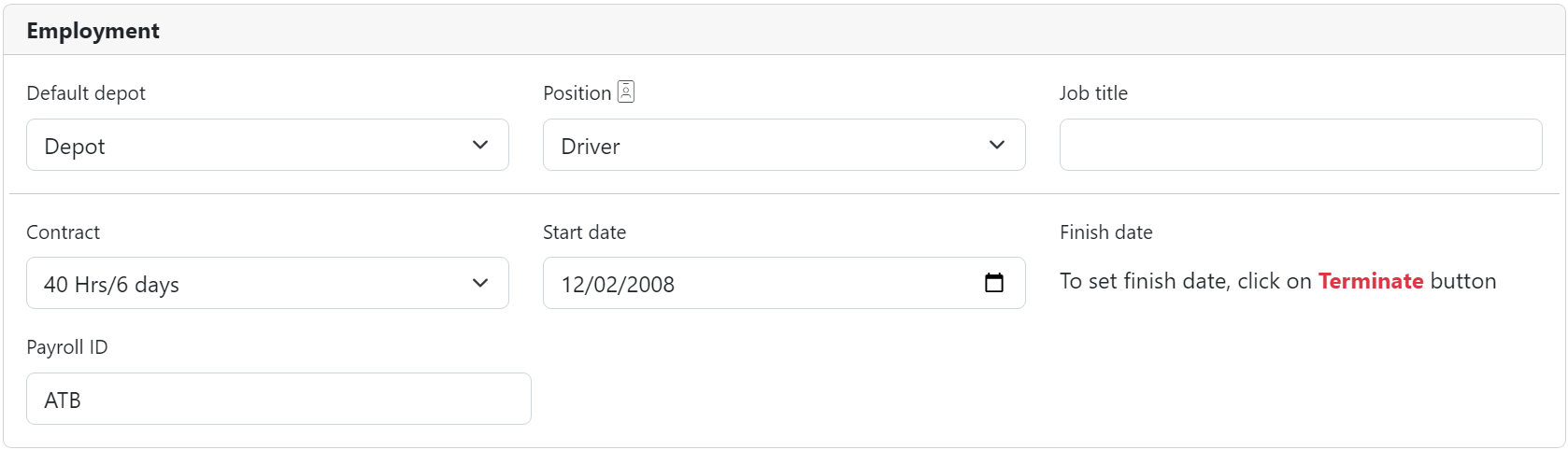Click the Employment section header

click(x=93, y=31)
